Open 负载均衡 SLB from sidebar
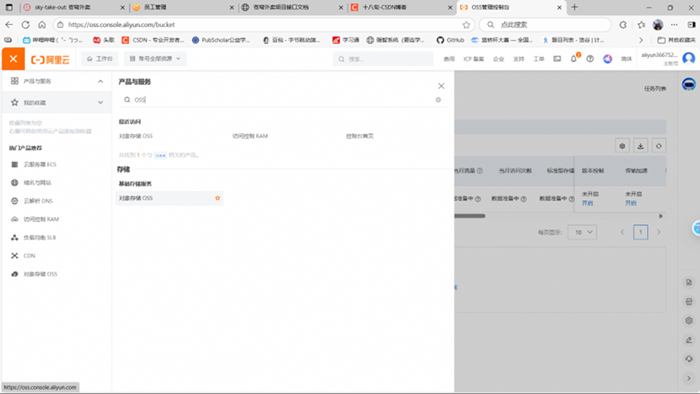Screen dimensions: 700x394 [x=39, y=238]
